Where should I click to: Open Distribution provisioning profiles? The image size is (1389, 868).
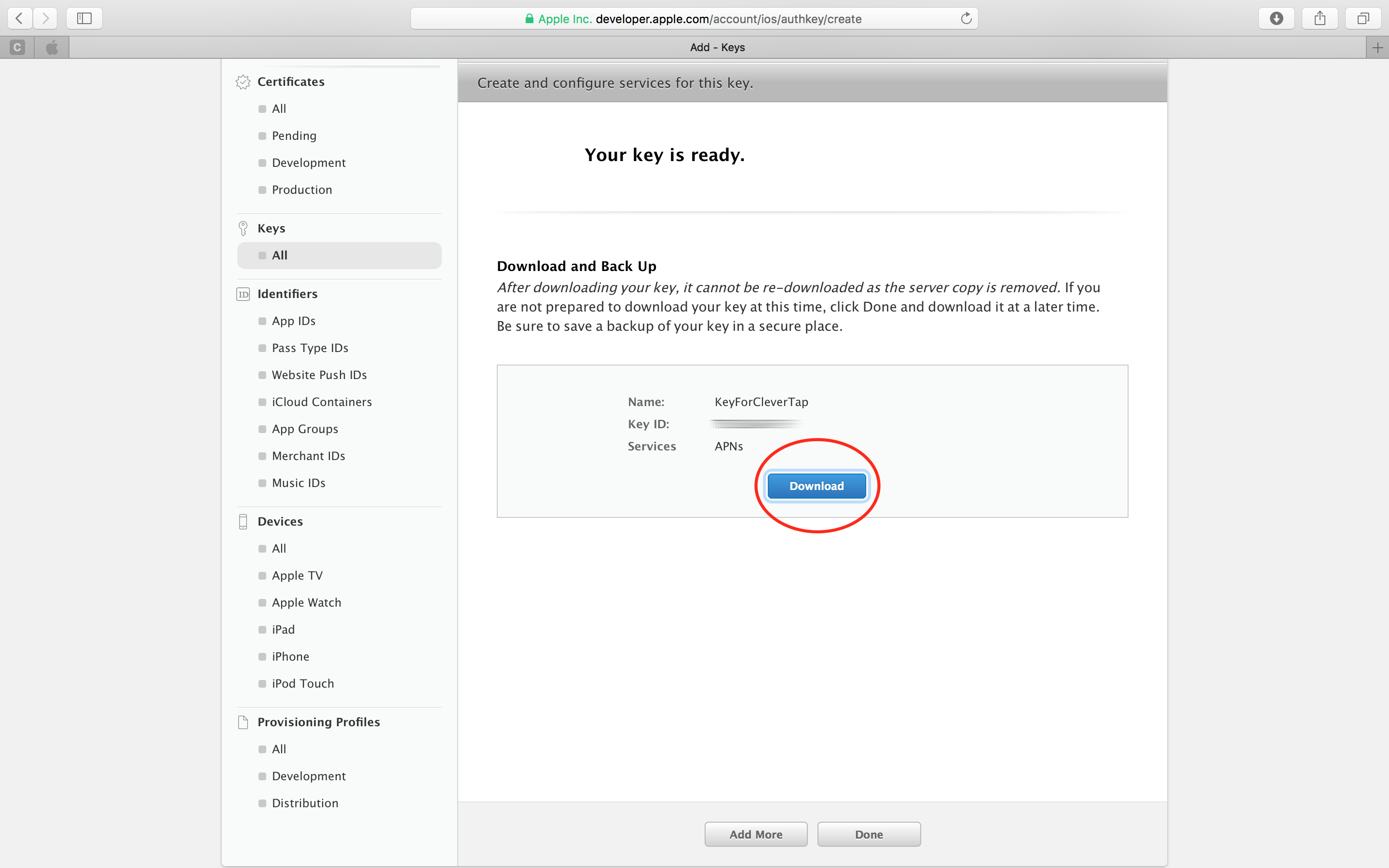[x=305, y=803]
